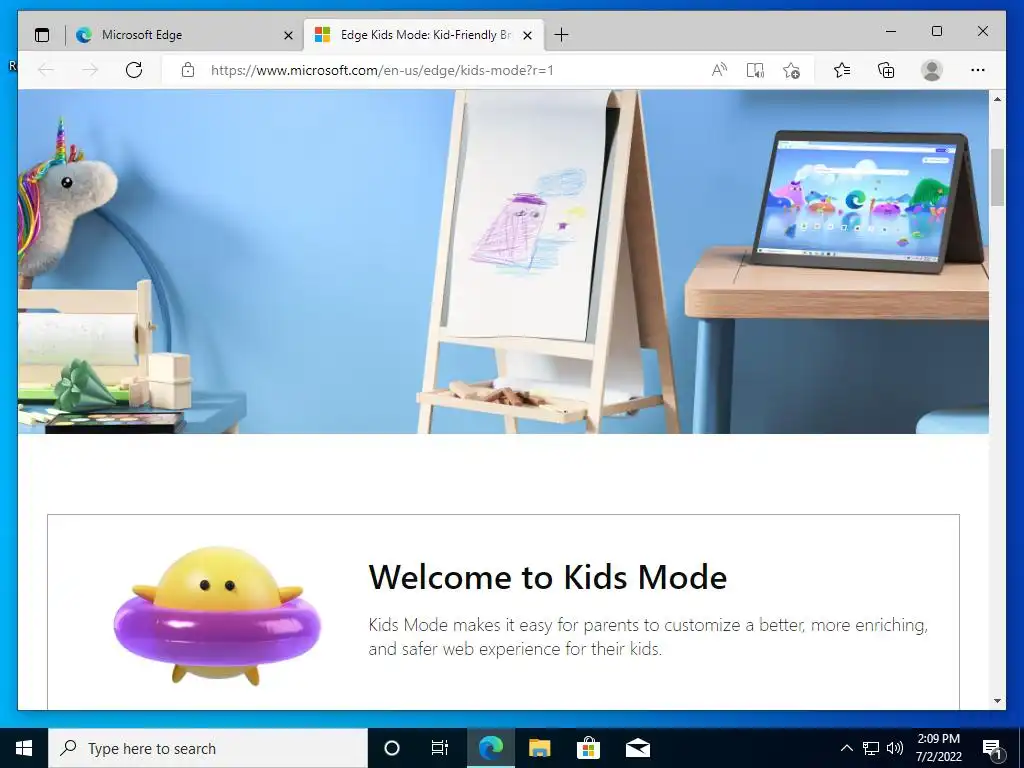Image resolution: width=1024 pixels, height=768 pixels.
Task: Add this page to favorites
Action: coord(791,70)
